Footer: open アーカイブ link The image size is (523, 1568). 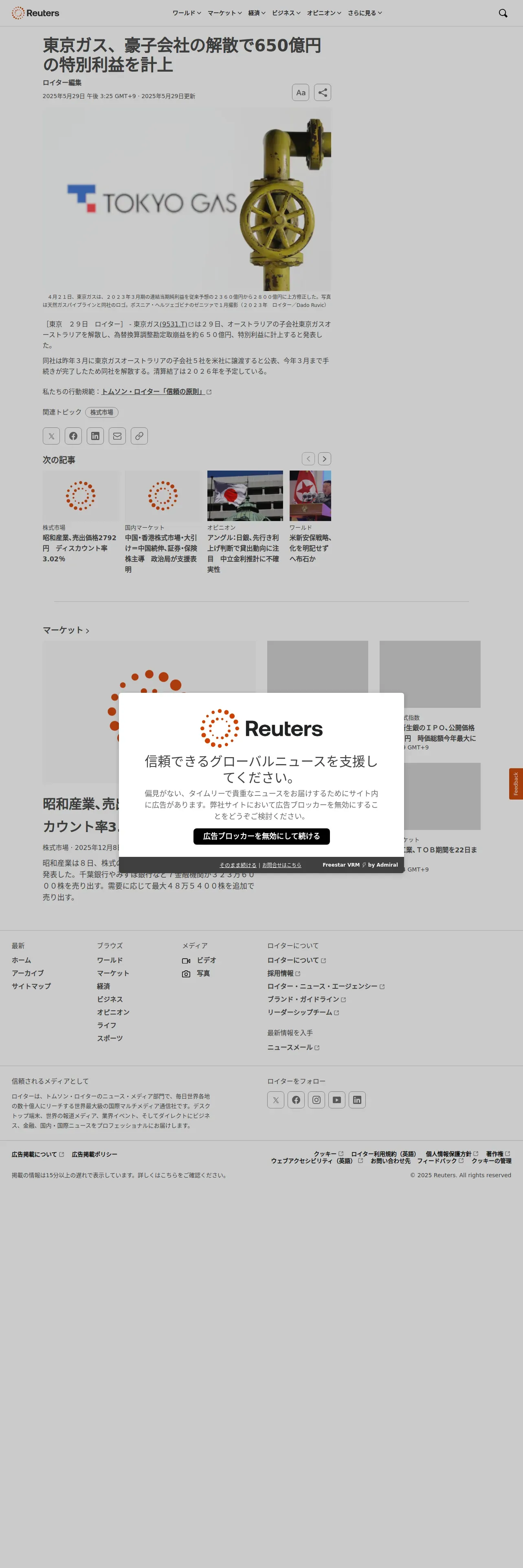[27, 974]
